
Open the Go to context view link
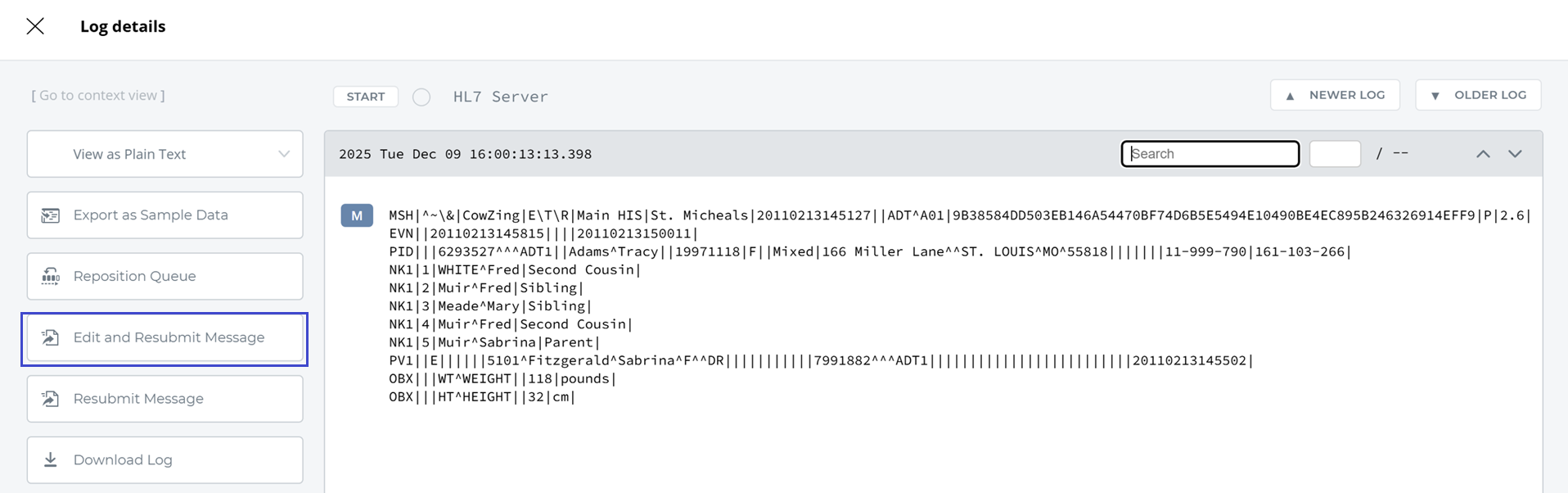[98, 96]
